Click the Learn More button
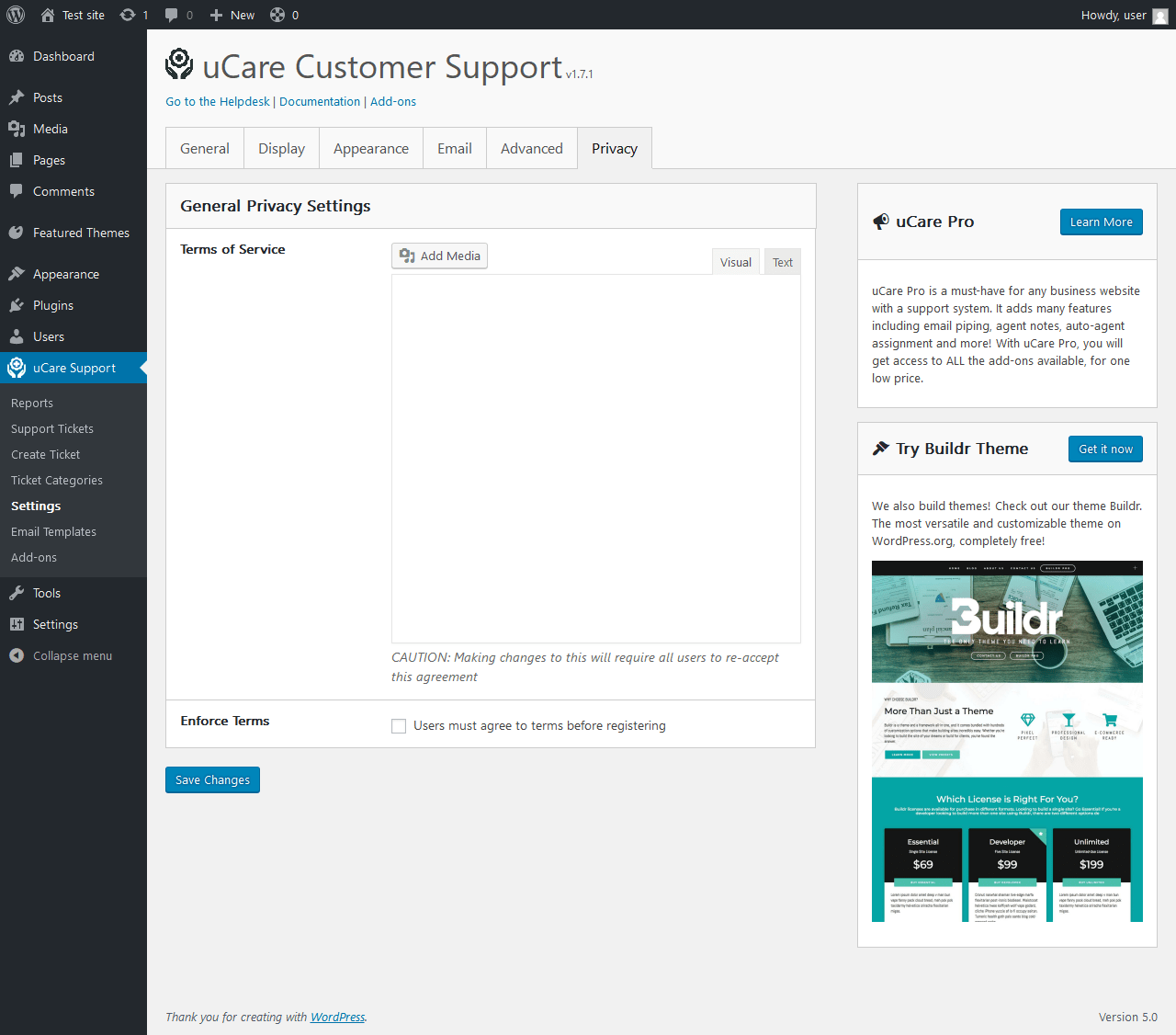Image resolution: width=1176 pixels, height=1035 pixels. (x=1102, y=222)
